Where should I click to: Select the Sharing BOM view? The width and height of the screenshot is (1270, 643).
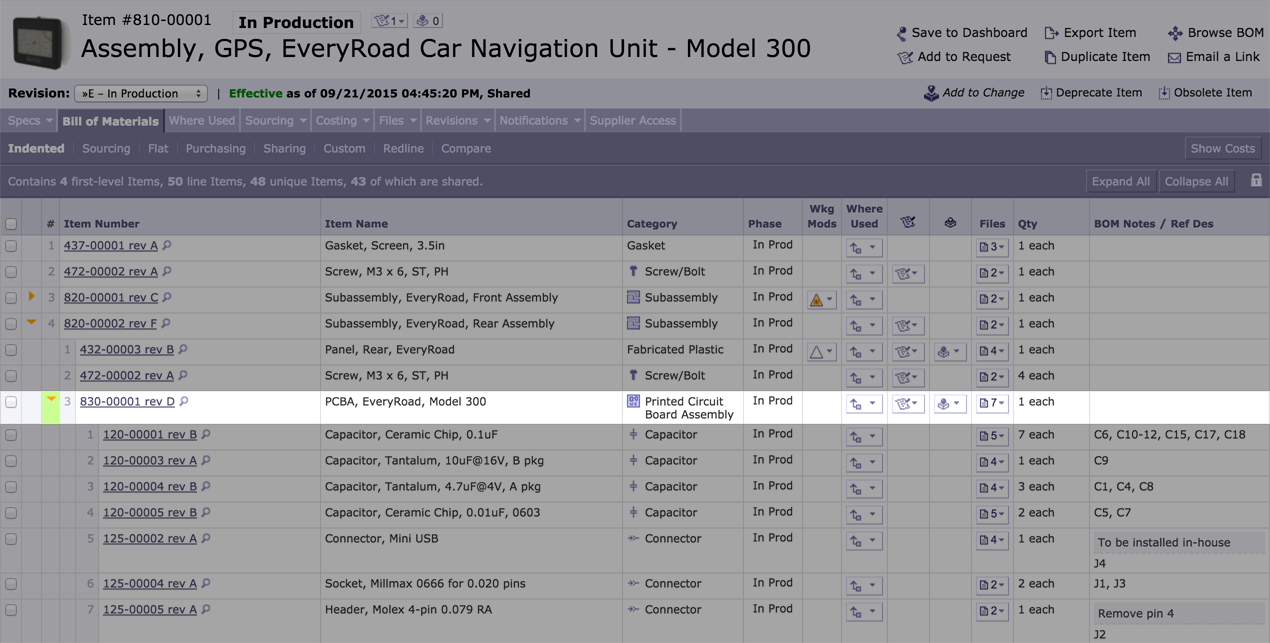click(x=285, y=148)
